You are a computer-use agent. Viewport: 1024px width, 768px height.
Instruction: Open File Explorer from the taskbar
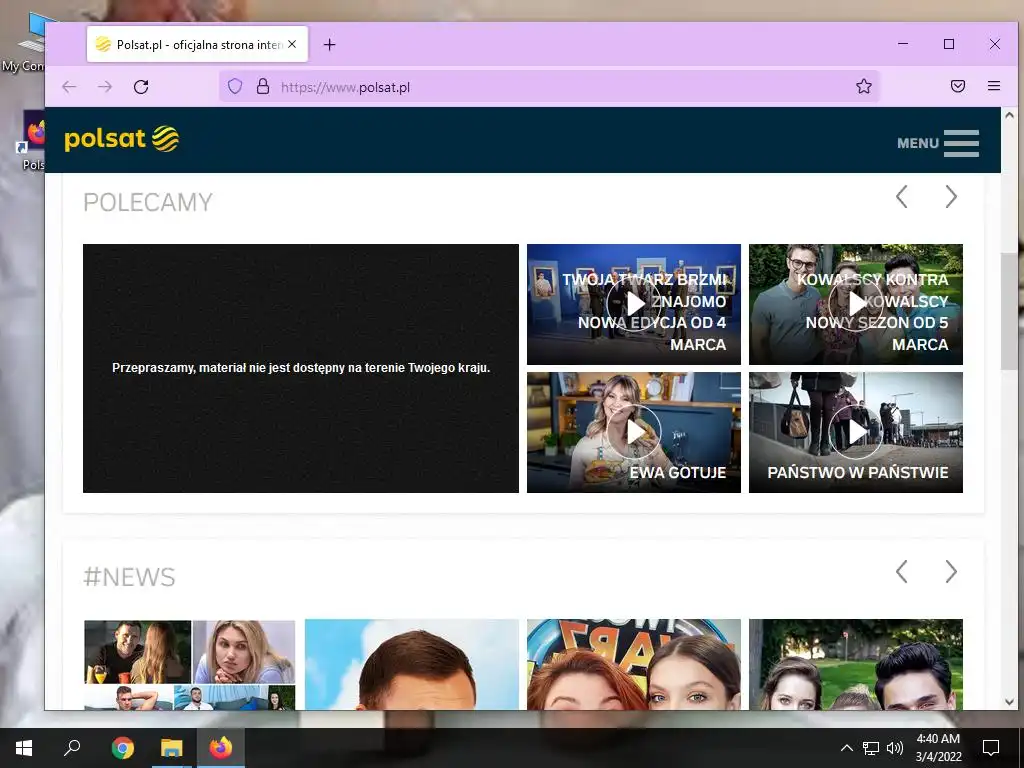[x=172, y=748]
